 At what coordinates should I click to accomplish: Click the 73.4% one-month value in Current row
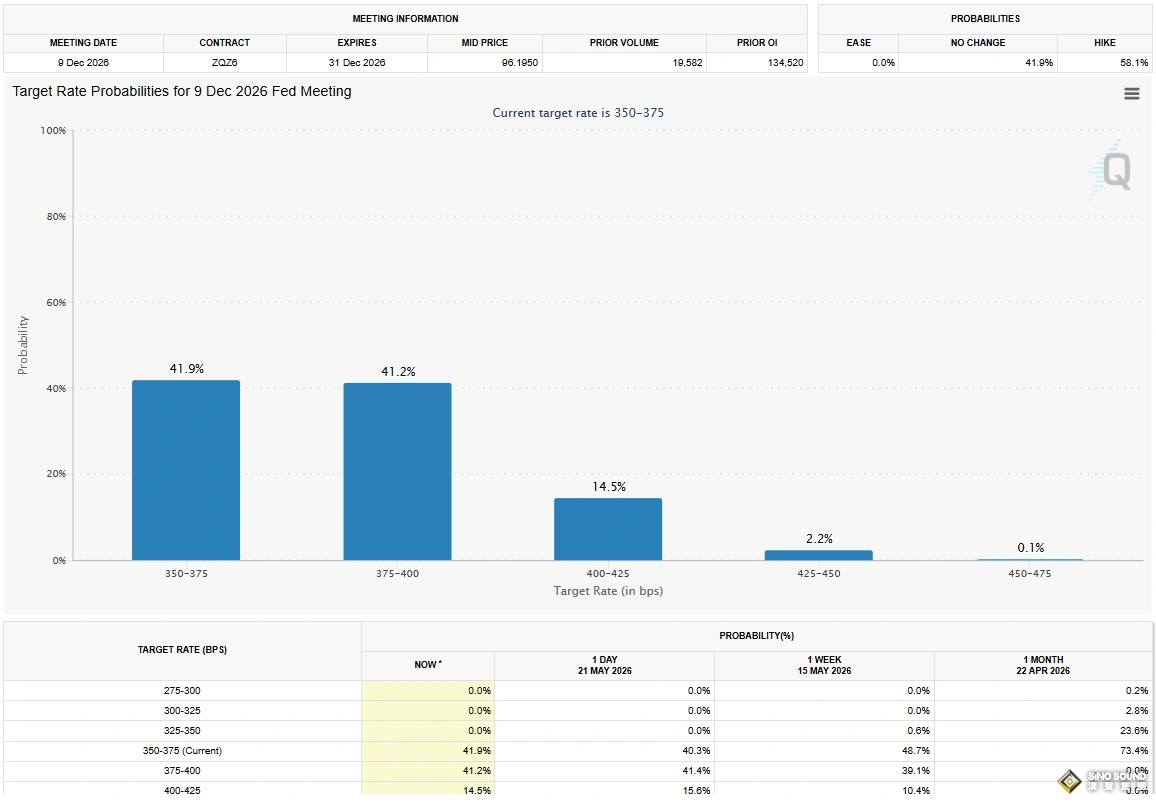pos(1134,751)
